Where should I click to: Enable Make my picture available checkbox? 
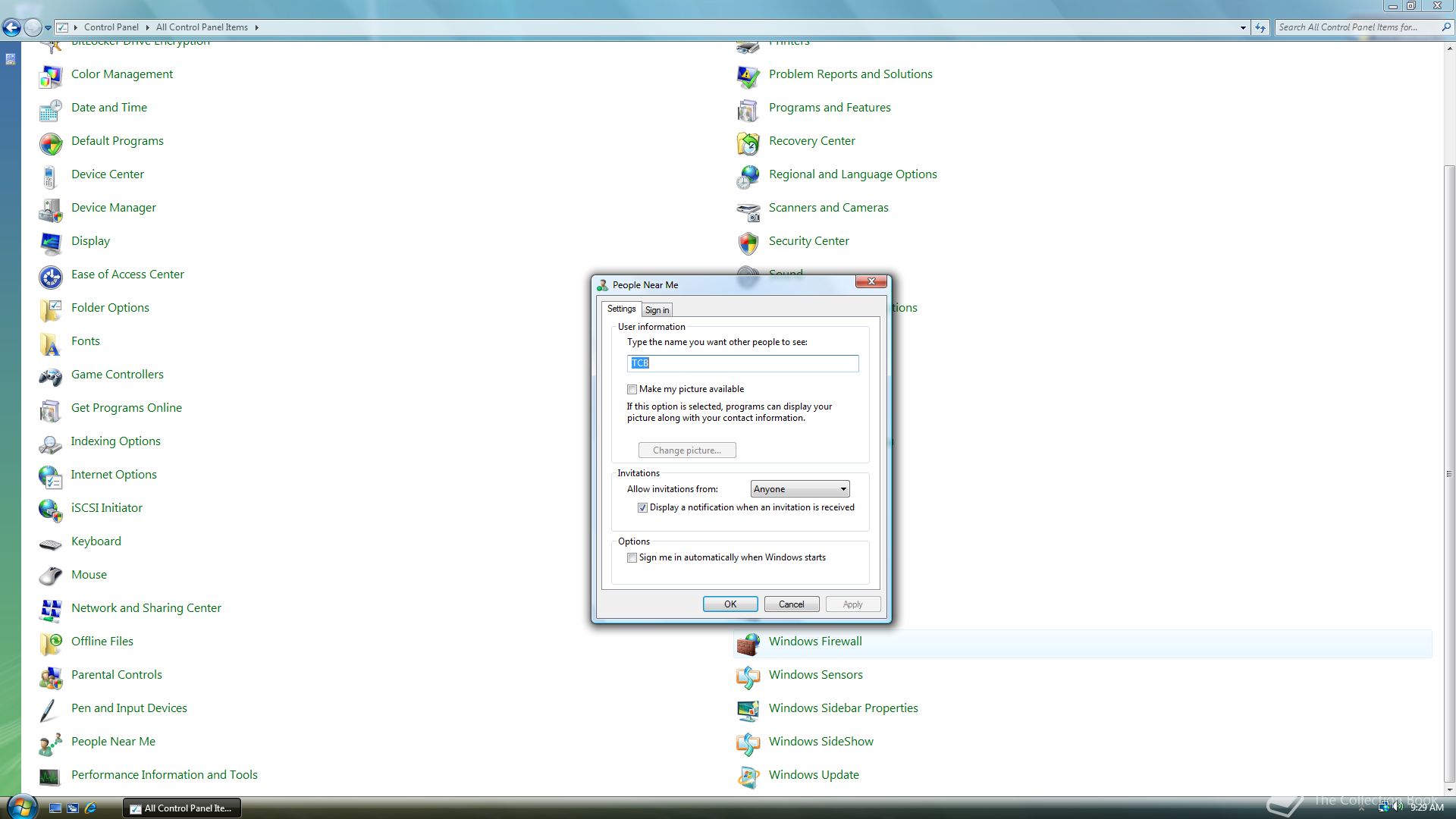(x=632, y=389)
